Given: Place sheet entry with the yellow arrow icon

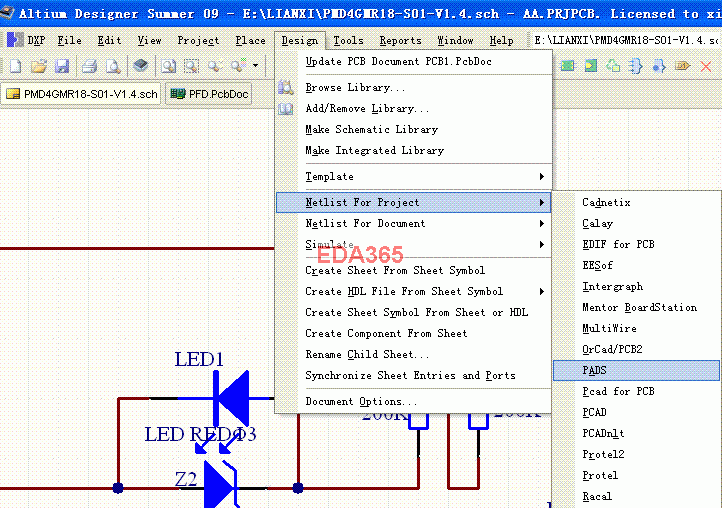Looking at the screenshot, I should point(591,66).
